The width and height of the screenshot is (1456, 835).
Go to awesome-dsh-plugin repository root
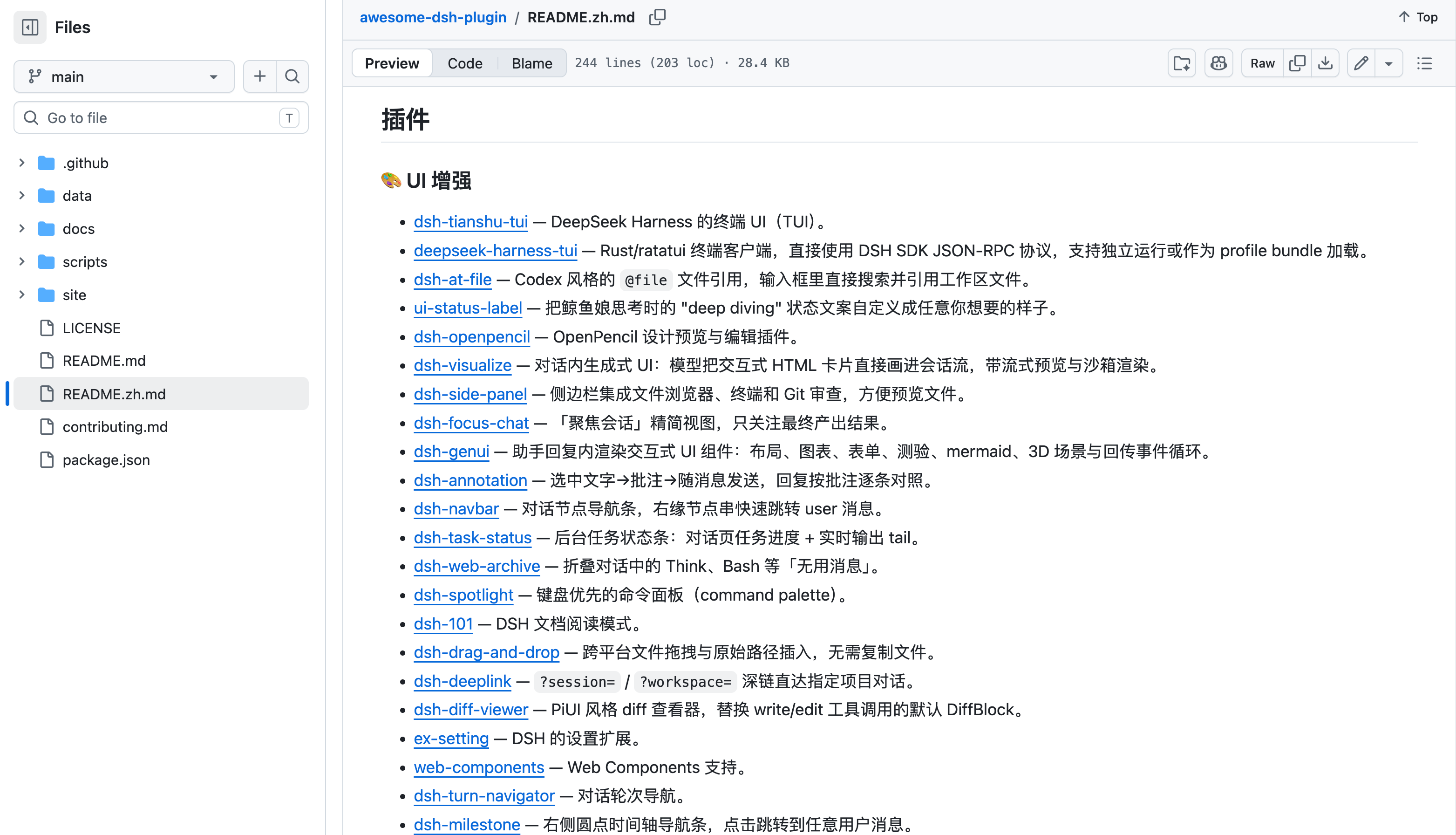(433, 17)
